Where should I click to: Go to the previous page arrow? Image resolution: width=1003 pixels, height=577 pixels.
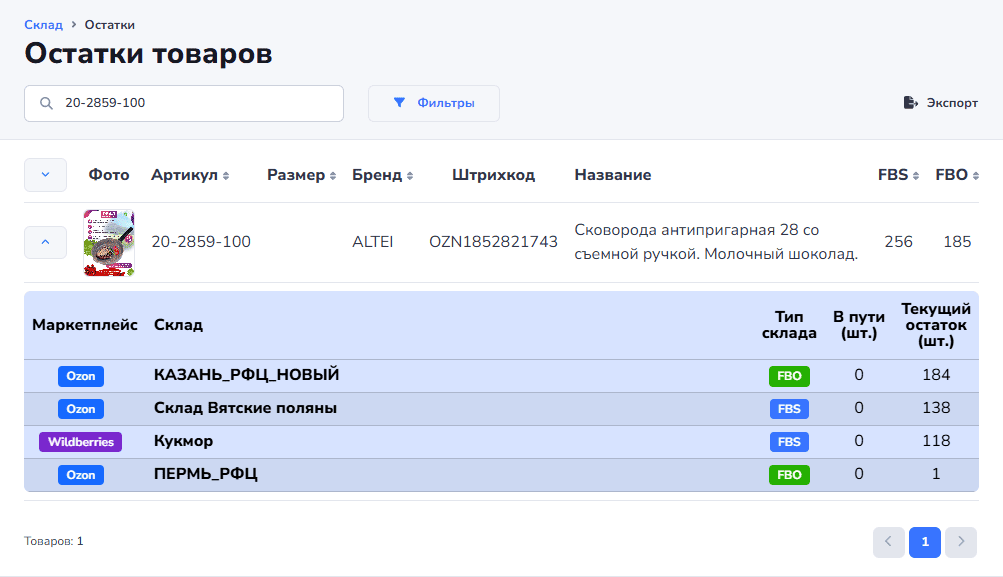[888, 542]
